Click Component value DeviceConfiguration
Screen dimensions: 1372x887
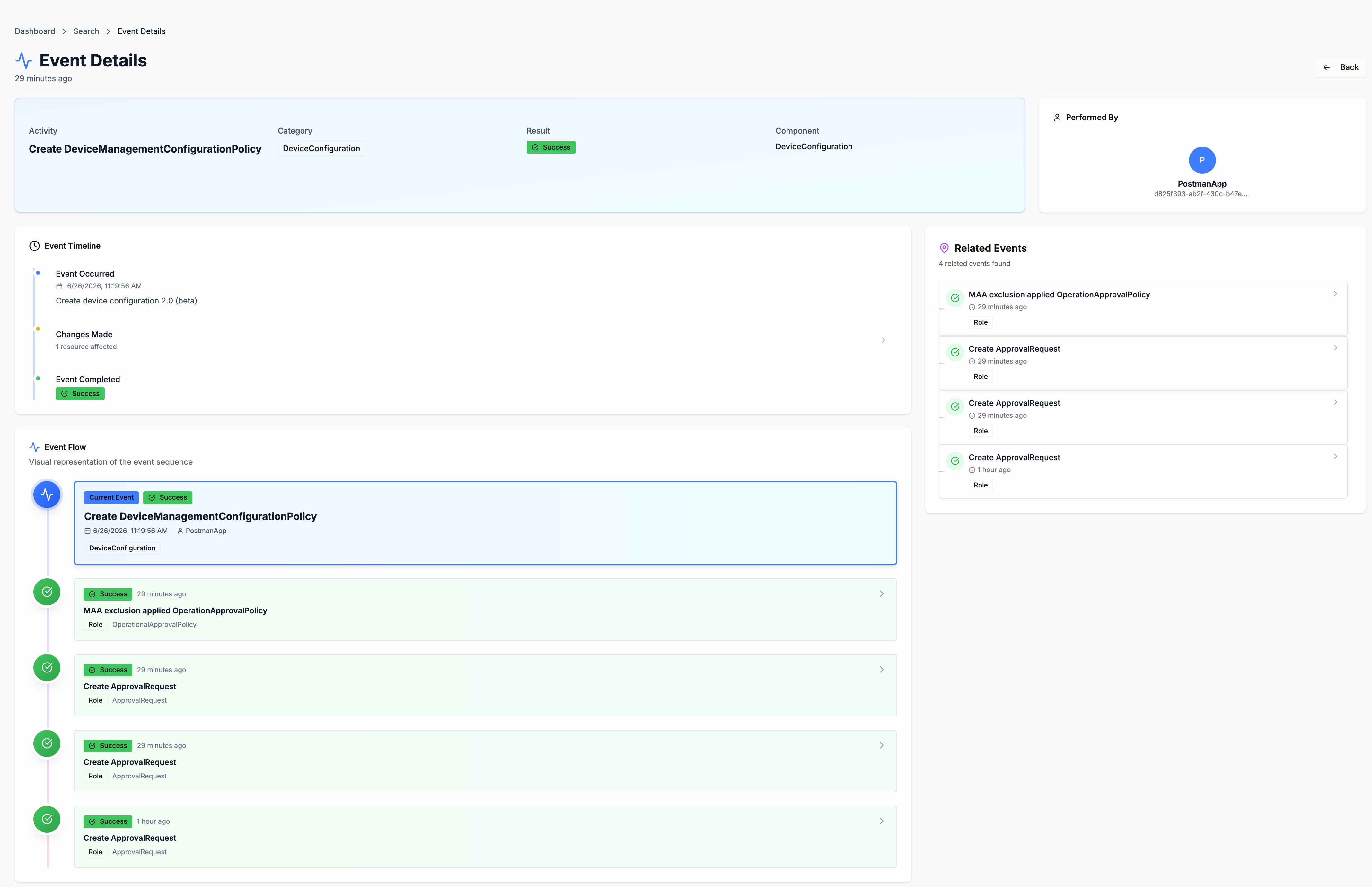coord(814,147)
